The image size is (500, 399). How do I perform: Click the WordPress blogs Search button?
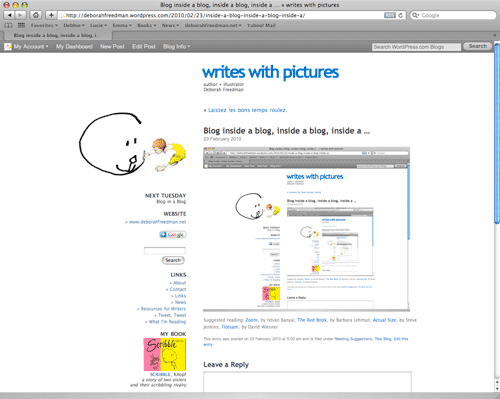(x=478, y=46)
